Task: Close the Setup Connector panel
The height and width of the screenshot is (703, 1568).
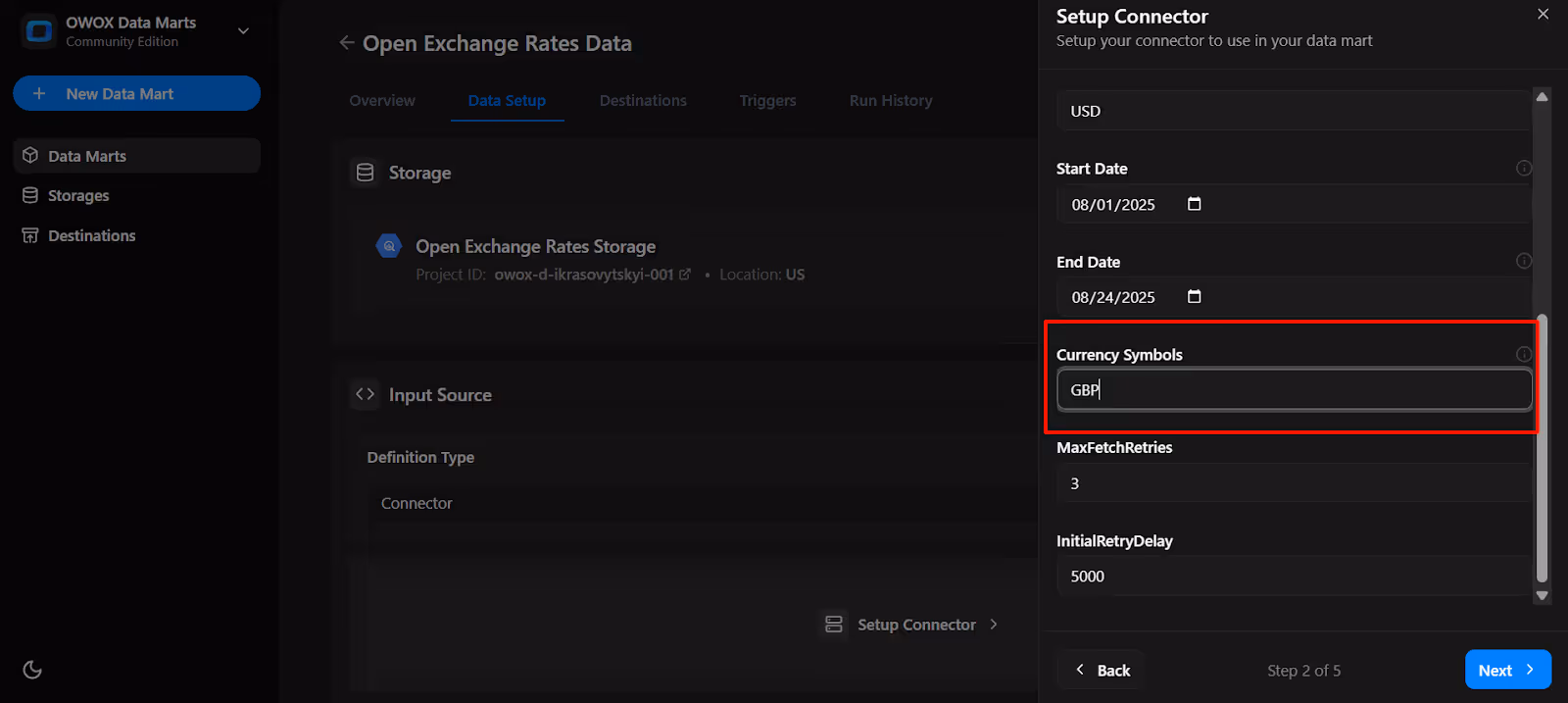Action: [1543, 14]
